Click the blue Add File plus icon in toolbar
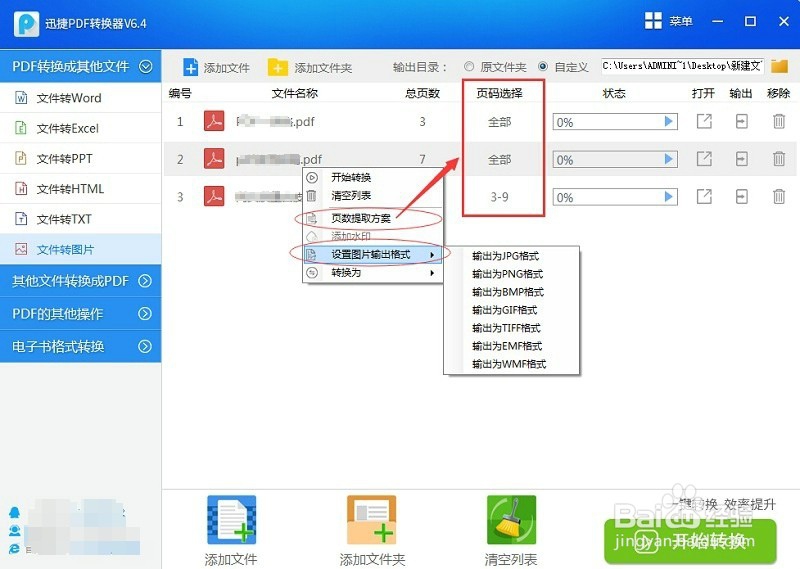 pyautogui.click(x=190, y=67)
